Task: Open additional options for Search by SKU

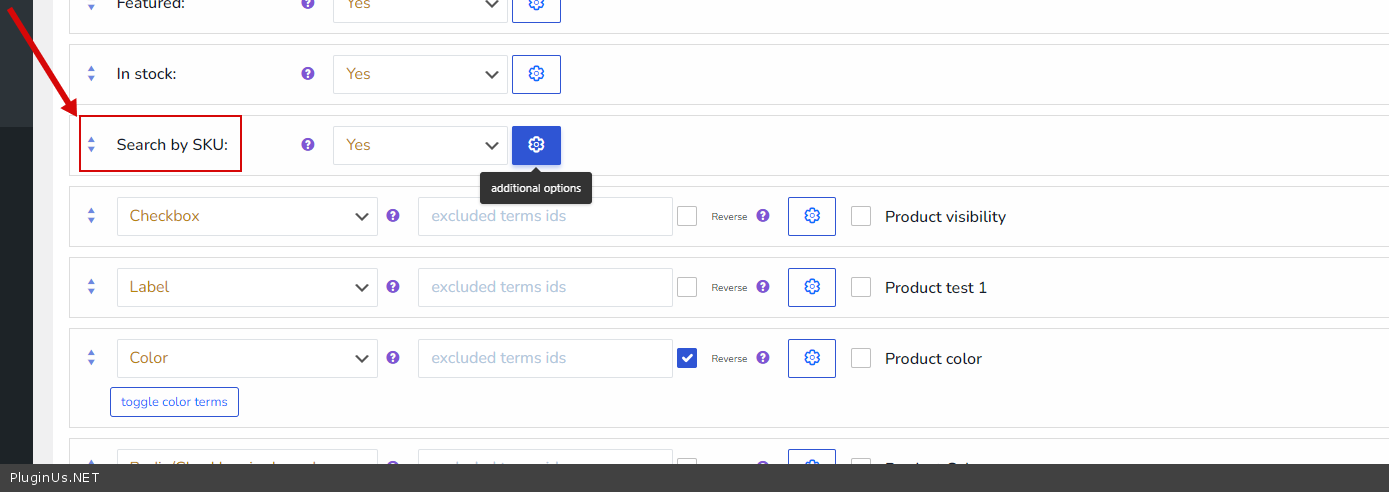Action: 536,145
